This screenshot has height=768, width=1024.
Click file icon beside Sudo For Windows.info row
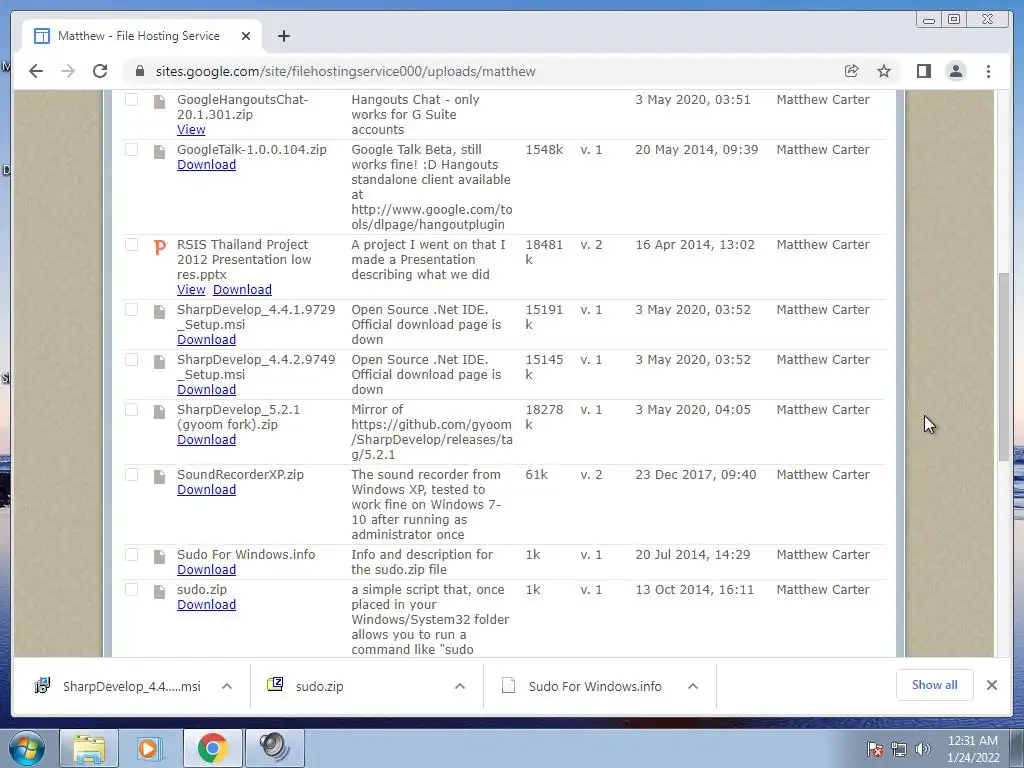click(x=159, y=556)
